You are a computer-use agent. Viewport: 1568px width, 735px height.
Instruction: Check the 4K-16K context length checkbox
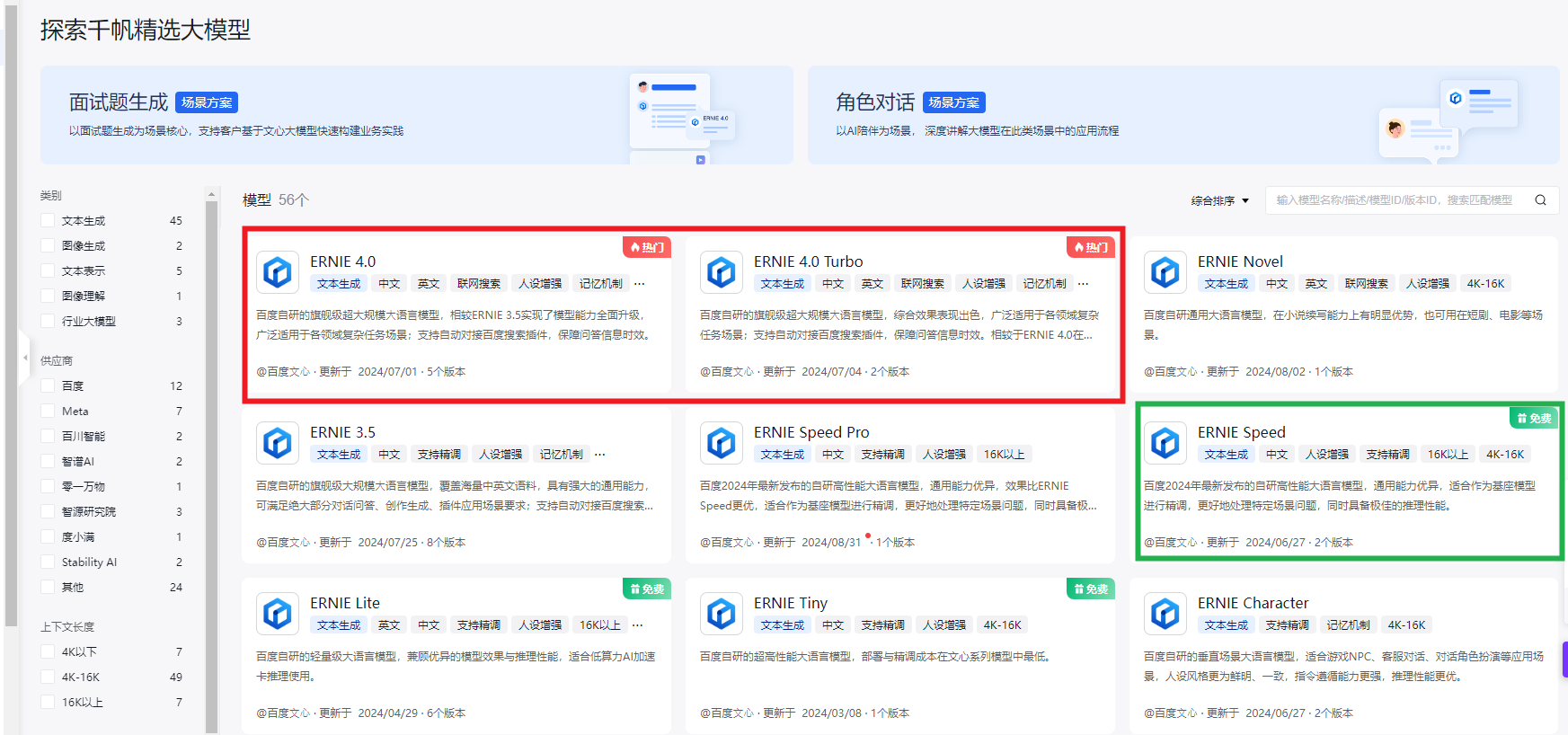click(x=48, y=677)
